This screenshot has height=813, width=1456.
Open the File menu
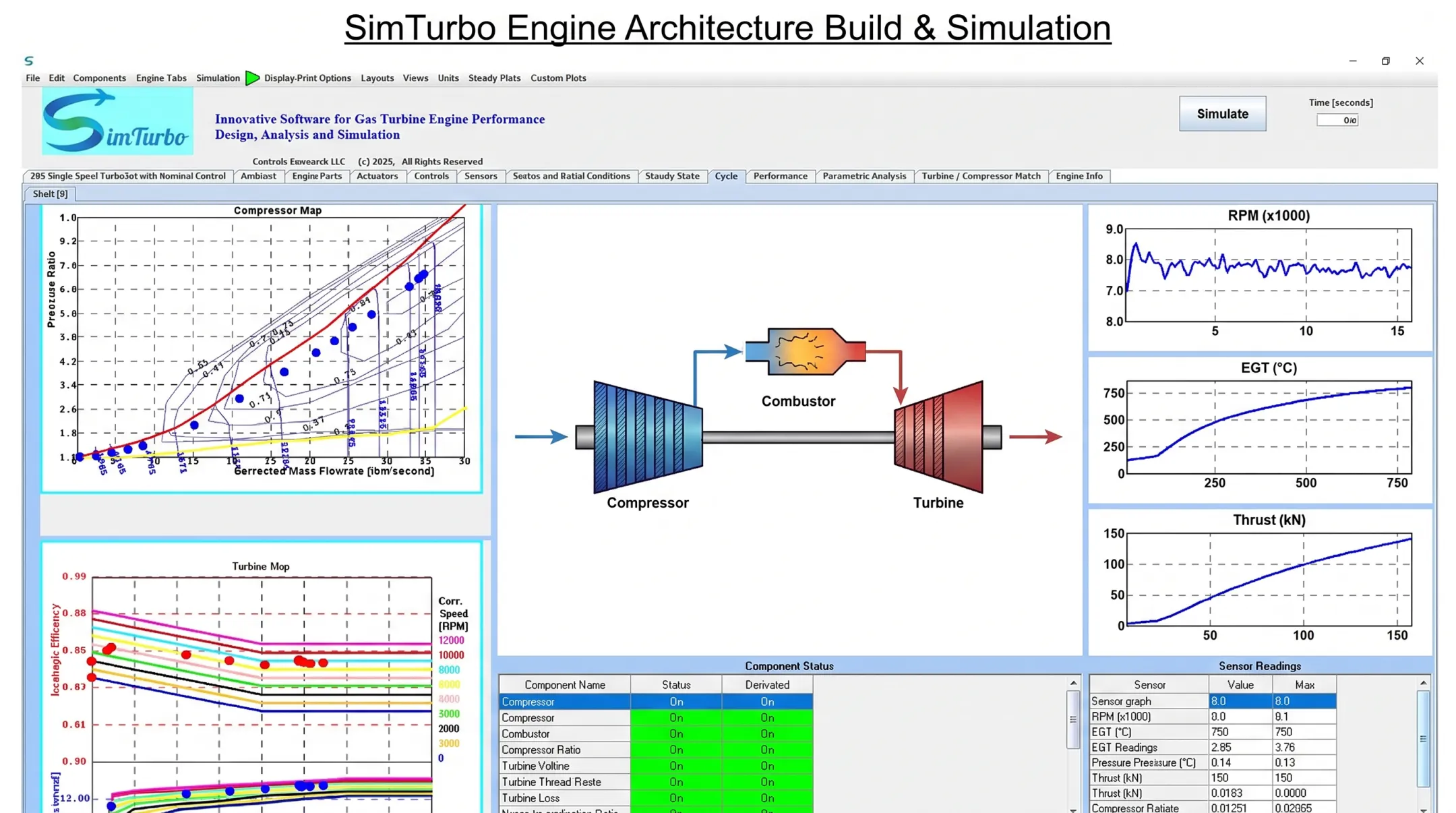point(32,78)
